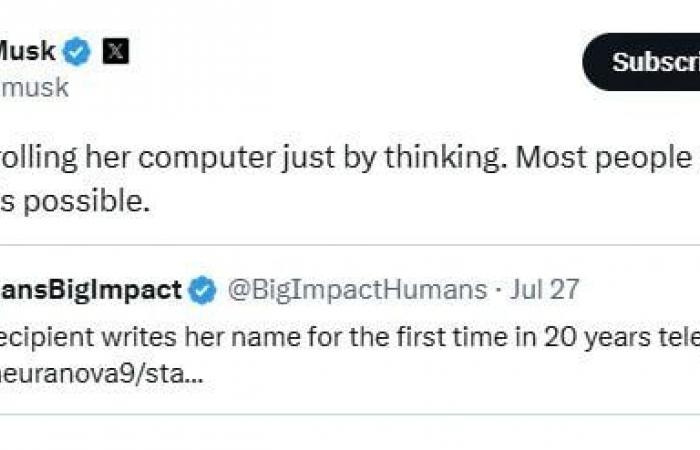Click the 'Most people' phrase in the tweet
Image resolution: width=700 pixels, height=450 pixels.
[x=604, y=158]
